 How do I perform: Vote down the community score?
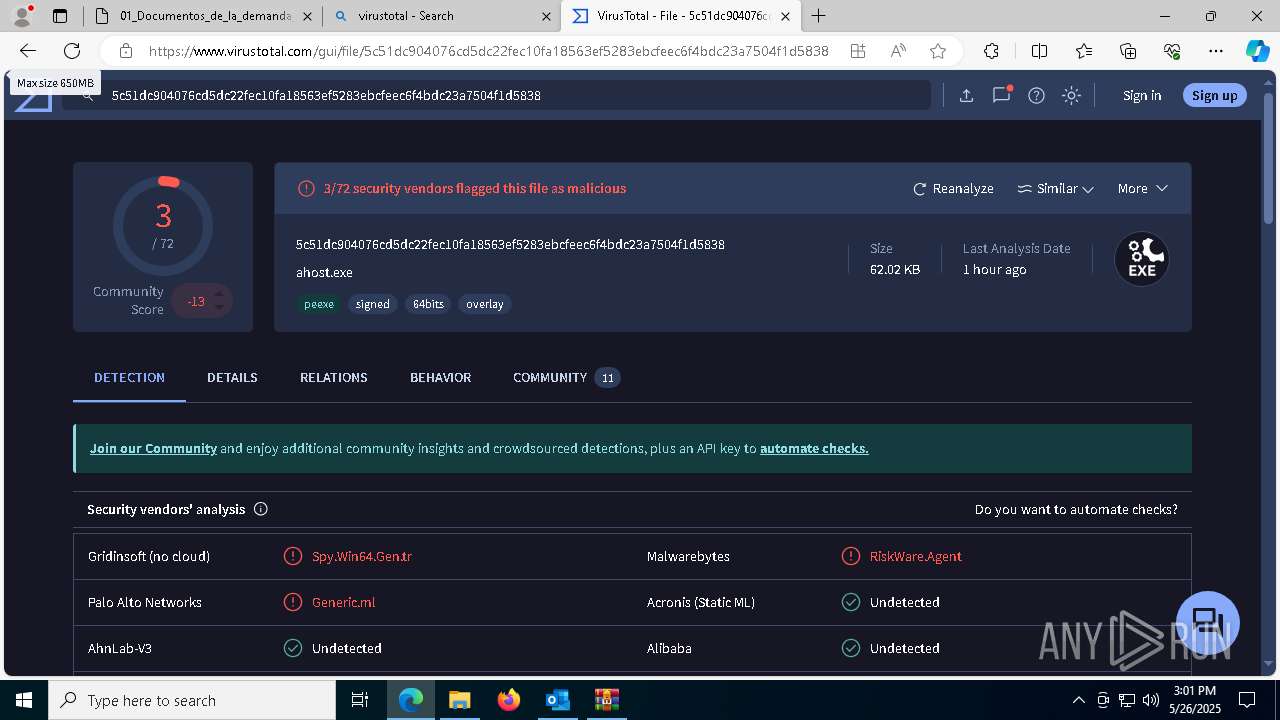click(219, 308)
